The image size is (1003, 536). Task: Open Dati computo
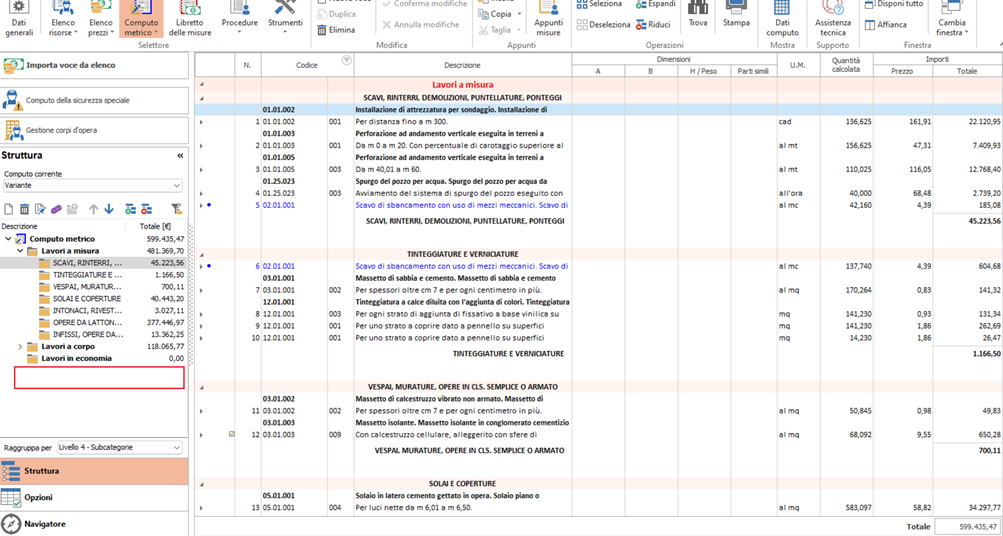click(x=782, y=19)
